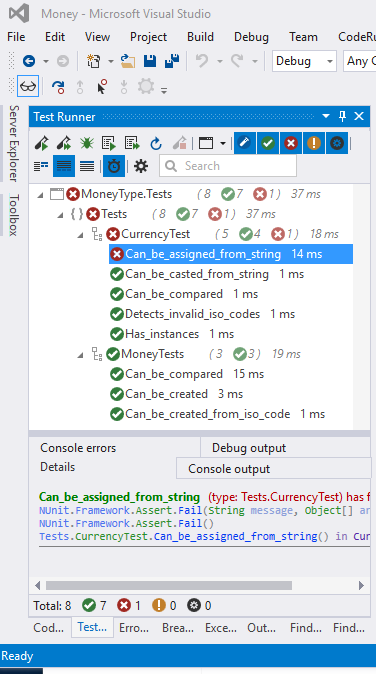Debug tests using the green bug icon
Viewport: 376px width, 674px height.
86,143
